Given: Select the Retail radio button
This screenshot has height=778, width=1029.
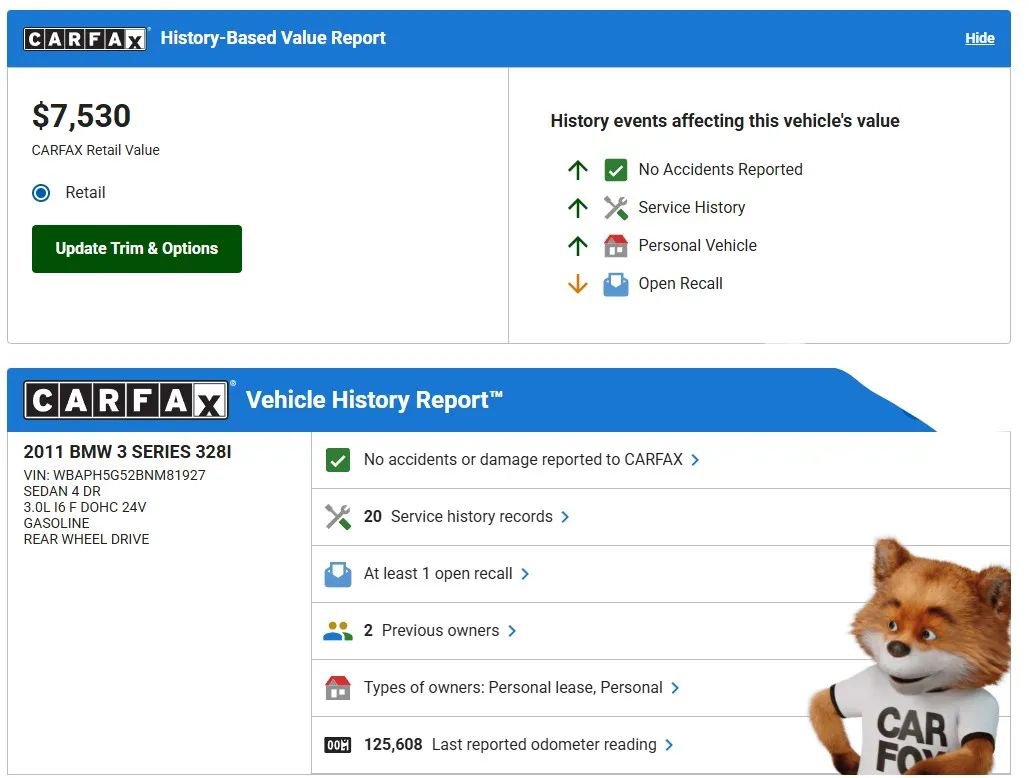Looking at the screenshot, I should [x=41, y=192].
